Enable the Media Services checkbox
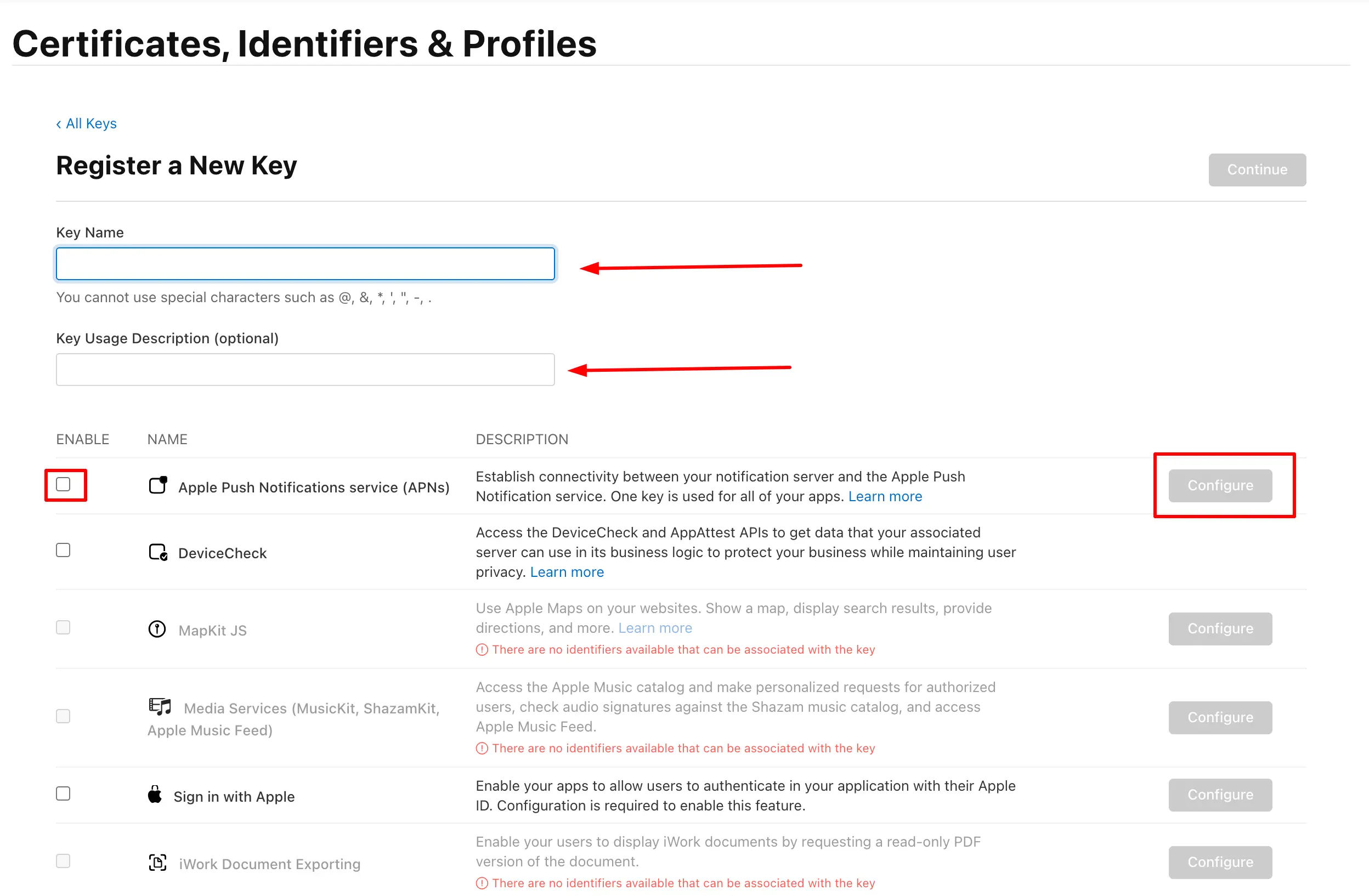Screen dimensions: 1369x896 [63, 716]
